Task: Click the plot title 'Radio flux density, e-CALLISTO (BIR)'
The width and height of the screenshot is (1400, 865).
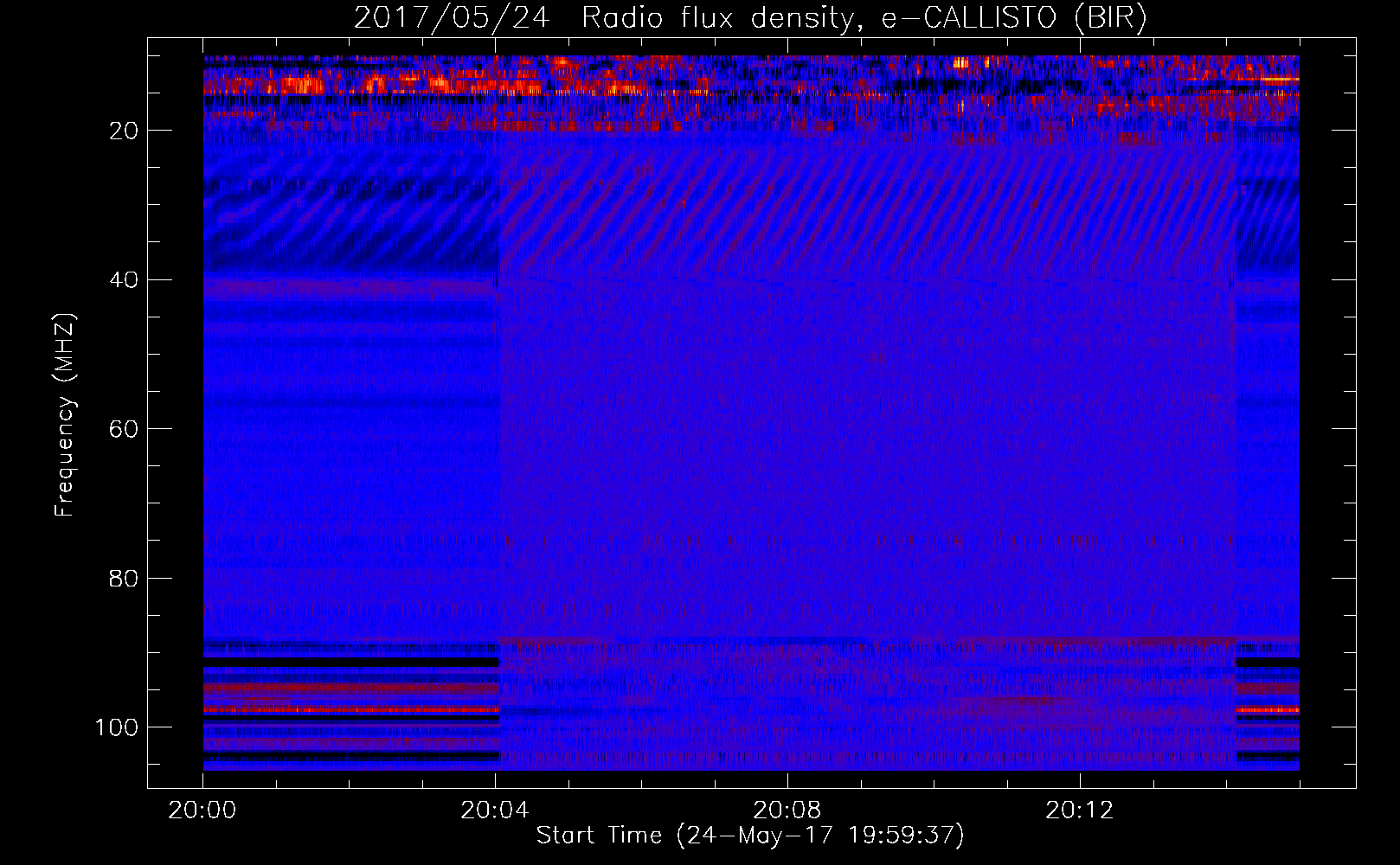Action: (x=864, y=17)
